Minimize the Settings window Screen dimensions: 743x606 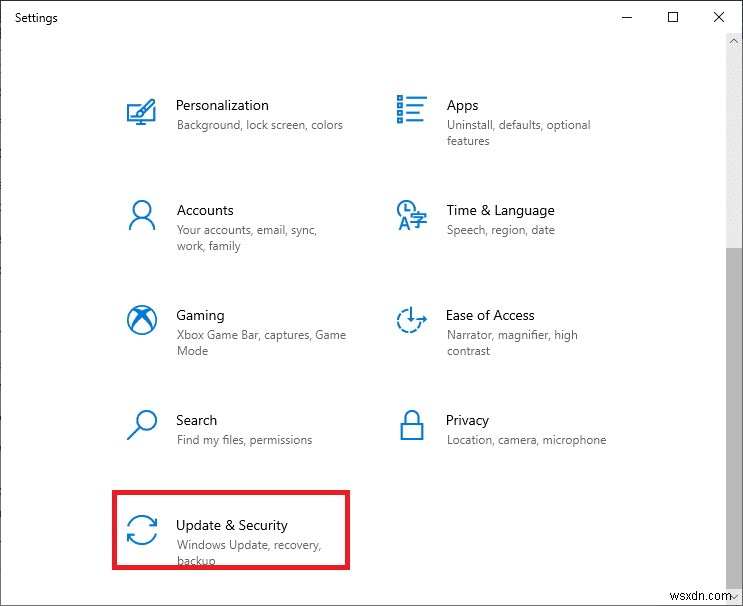628,17
